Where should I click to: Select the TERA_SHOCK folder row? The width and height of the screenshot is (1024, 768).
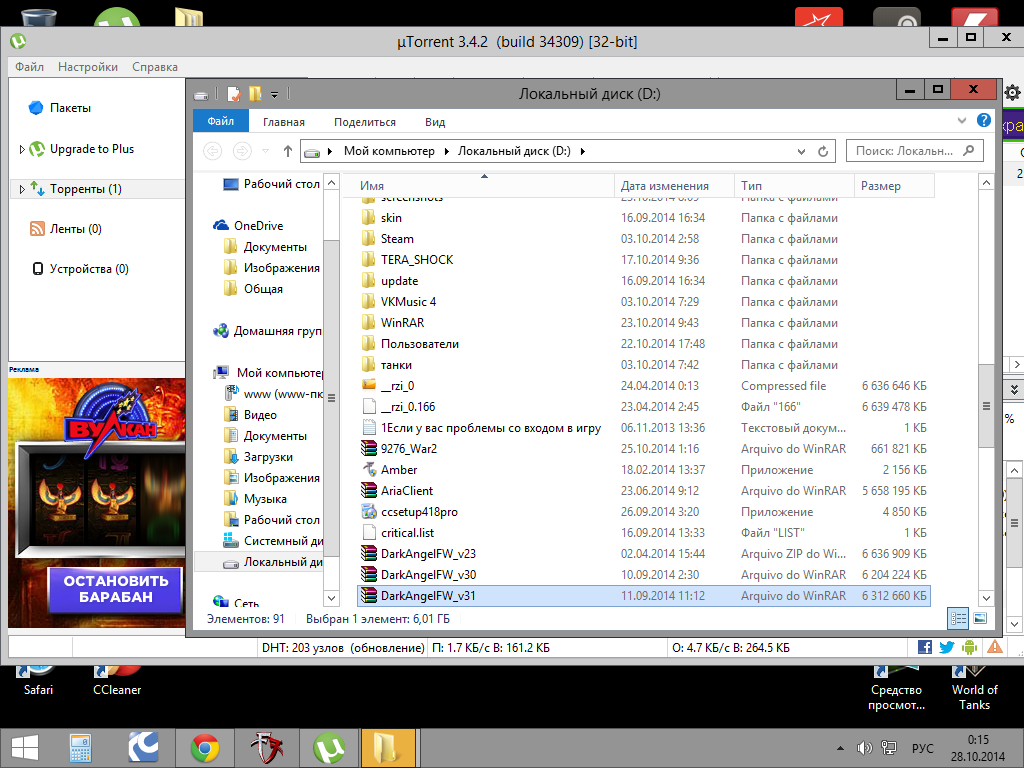pyautogui.click(x=644, y=260)
